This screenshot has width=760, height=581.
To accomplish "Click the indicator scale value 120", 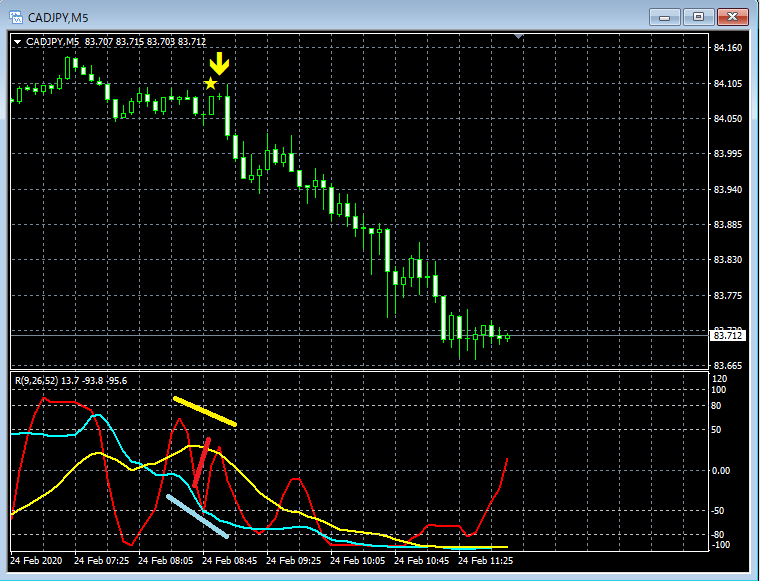I will [x=719, y=379].
